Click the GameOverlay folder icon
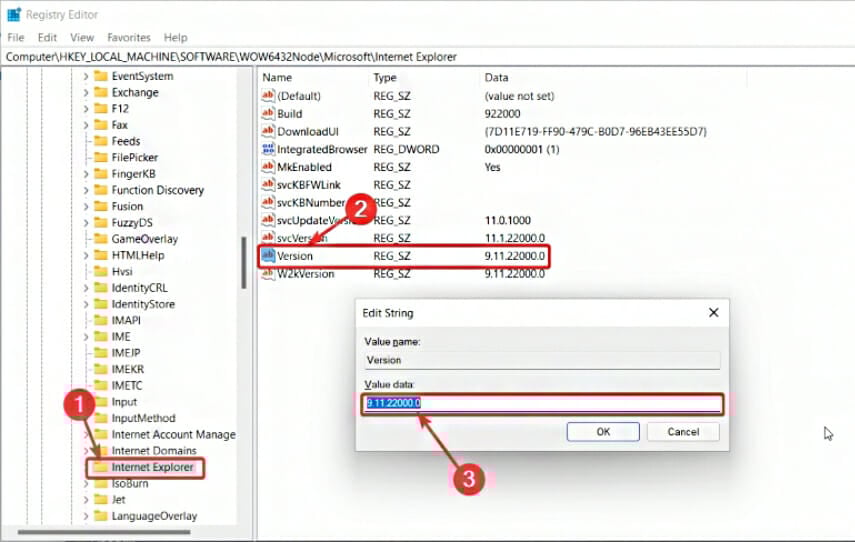This screenshot has width=855, height=542. point(101,239)
